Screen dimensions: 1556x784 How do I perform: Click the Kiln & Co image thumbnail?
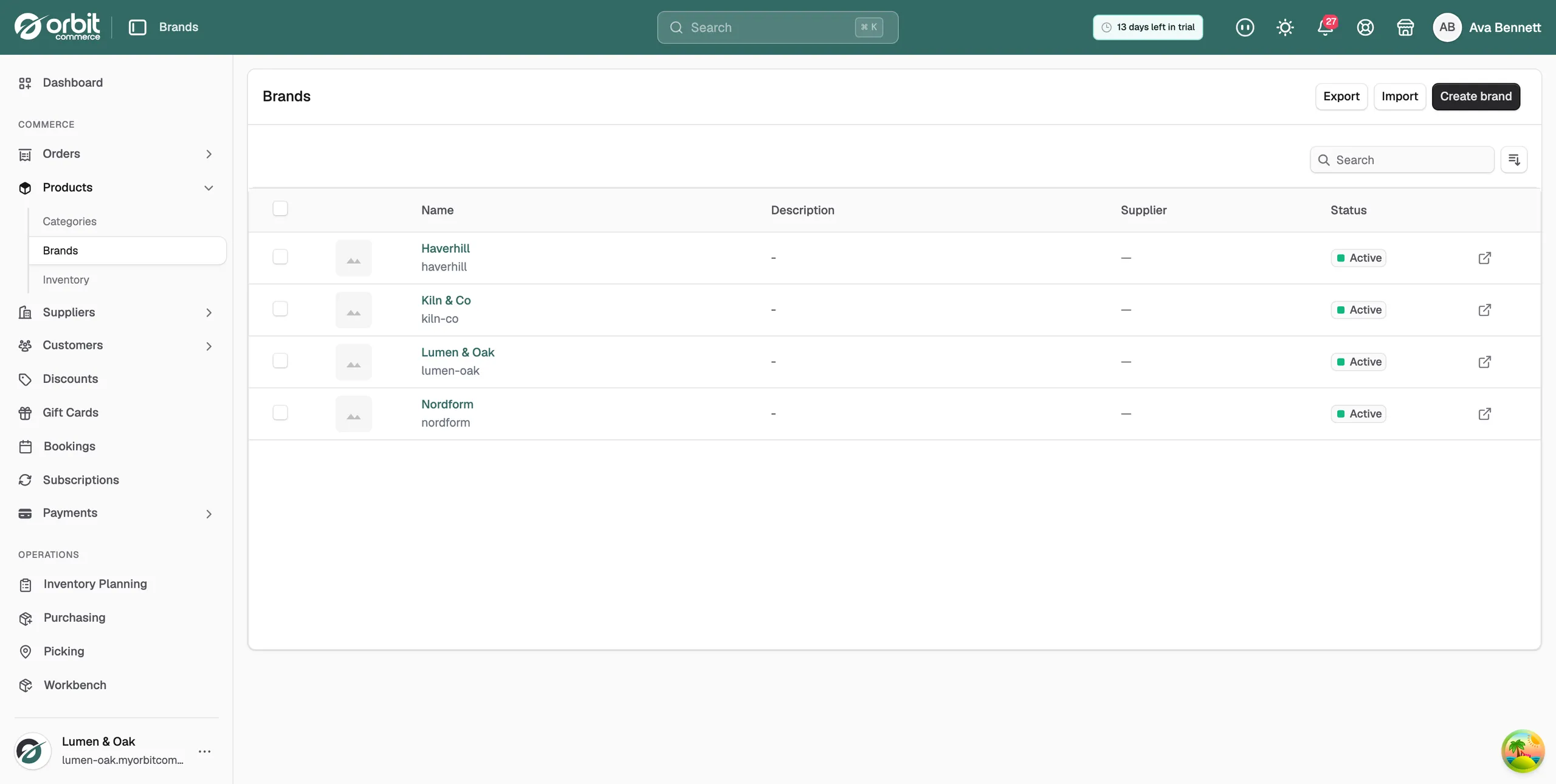[354, 310]
